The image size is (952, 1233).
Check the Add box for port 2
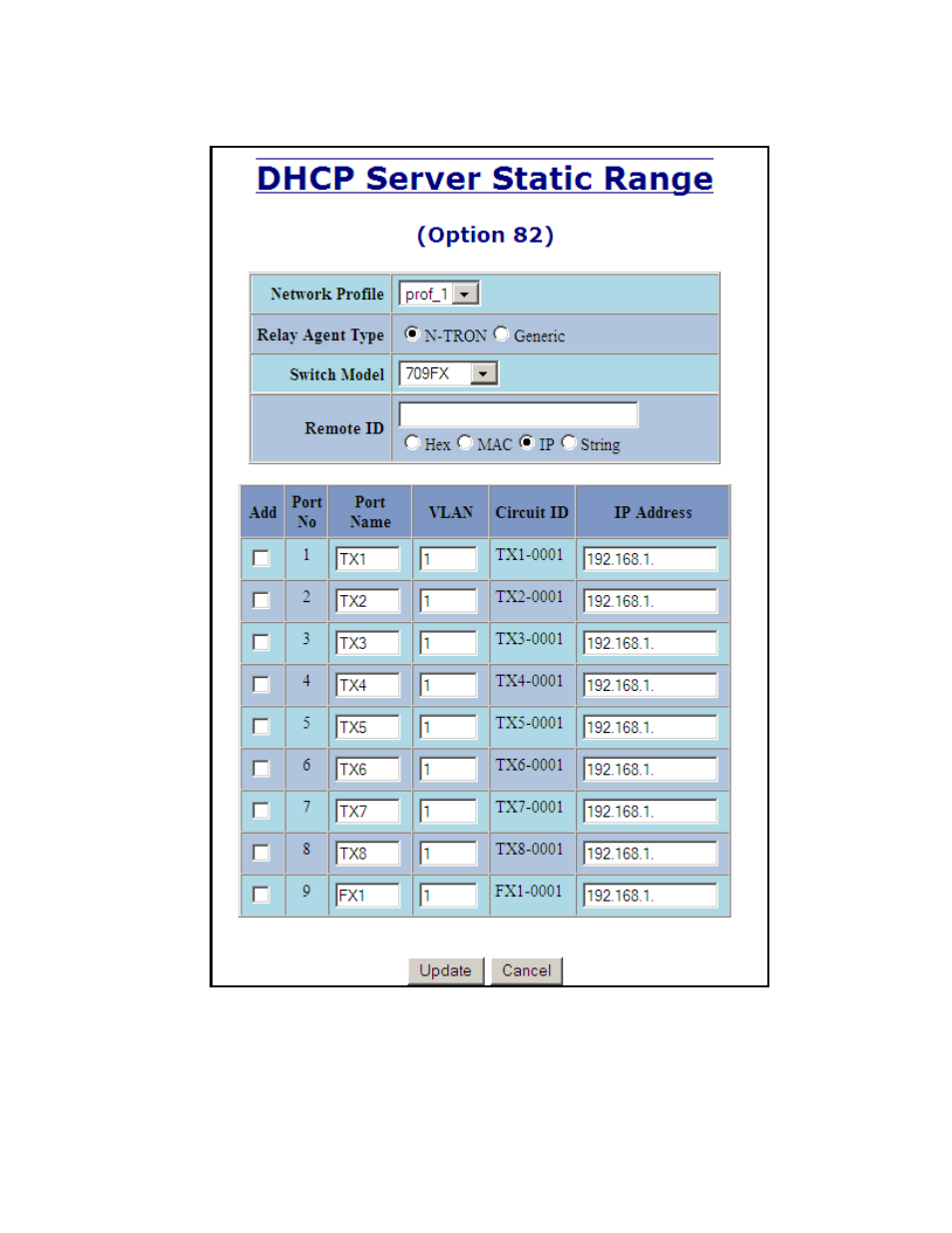coord(261,600)
